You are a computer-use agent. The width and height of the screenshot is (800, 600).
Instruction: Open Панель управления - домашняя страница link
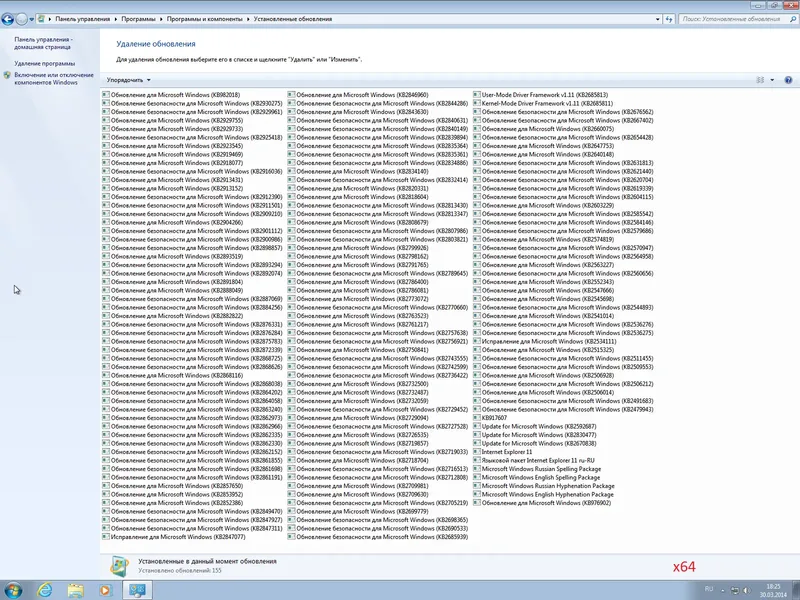coord(43,43)
